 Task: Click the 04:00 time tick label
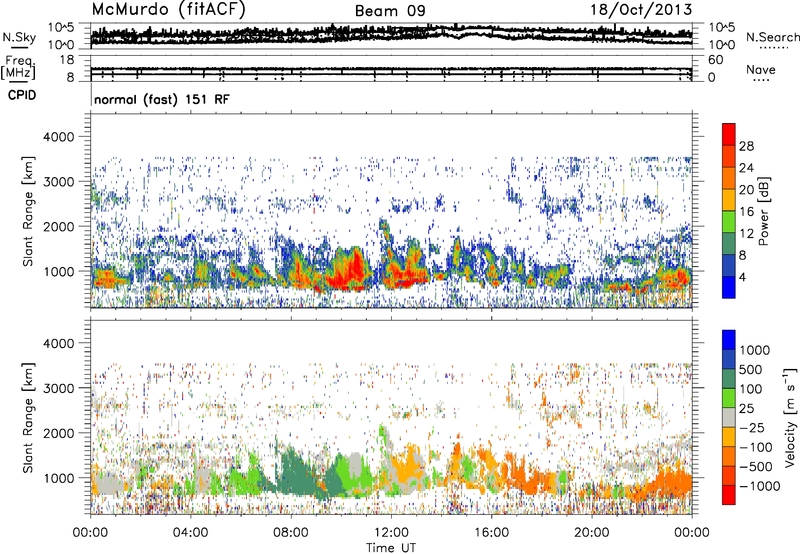(x=190, y=533)
